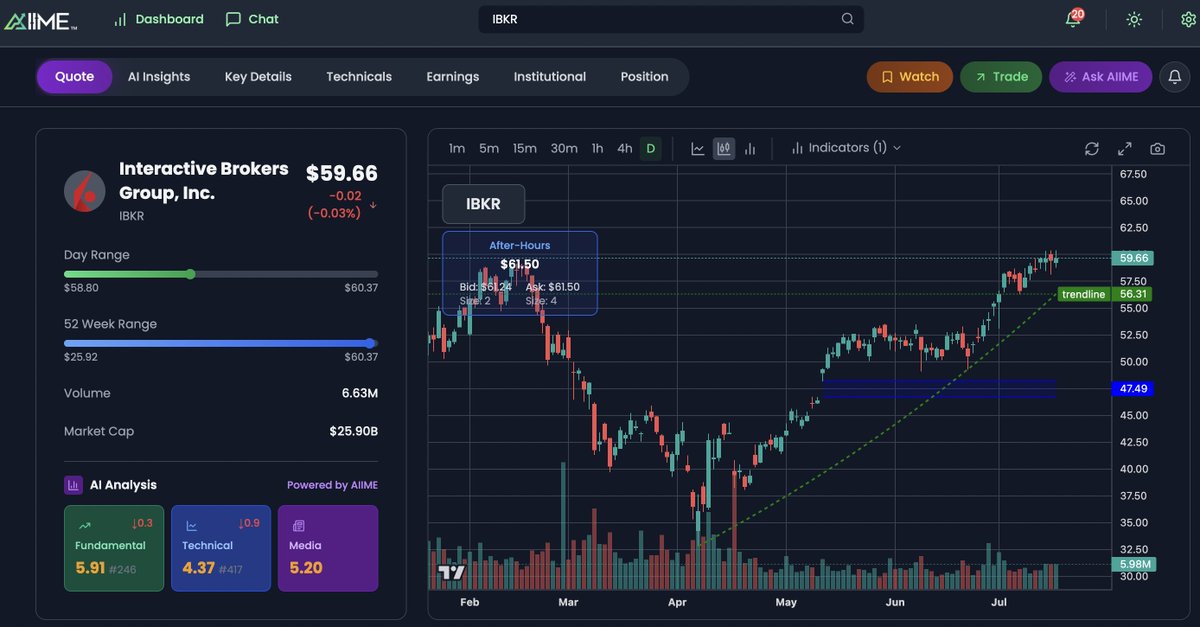1200x627 pixels.
Task: Add IBKR to watchlist with Watch button
Action: [910, 77]
